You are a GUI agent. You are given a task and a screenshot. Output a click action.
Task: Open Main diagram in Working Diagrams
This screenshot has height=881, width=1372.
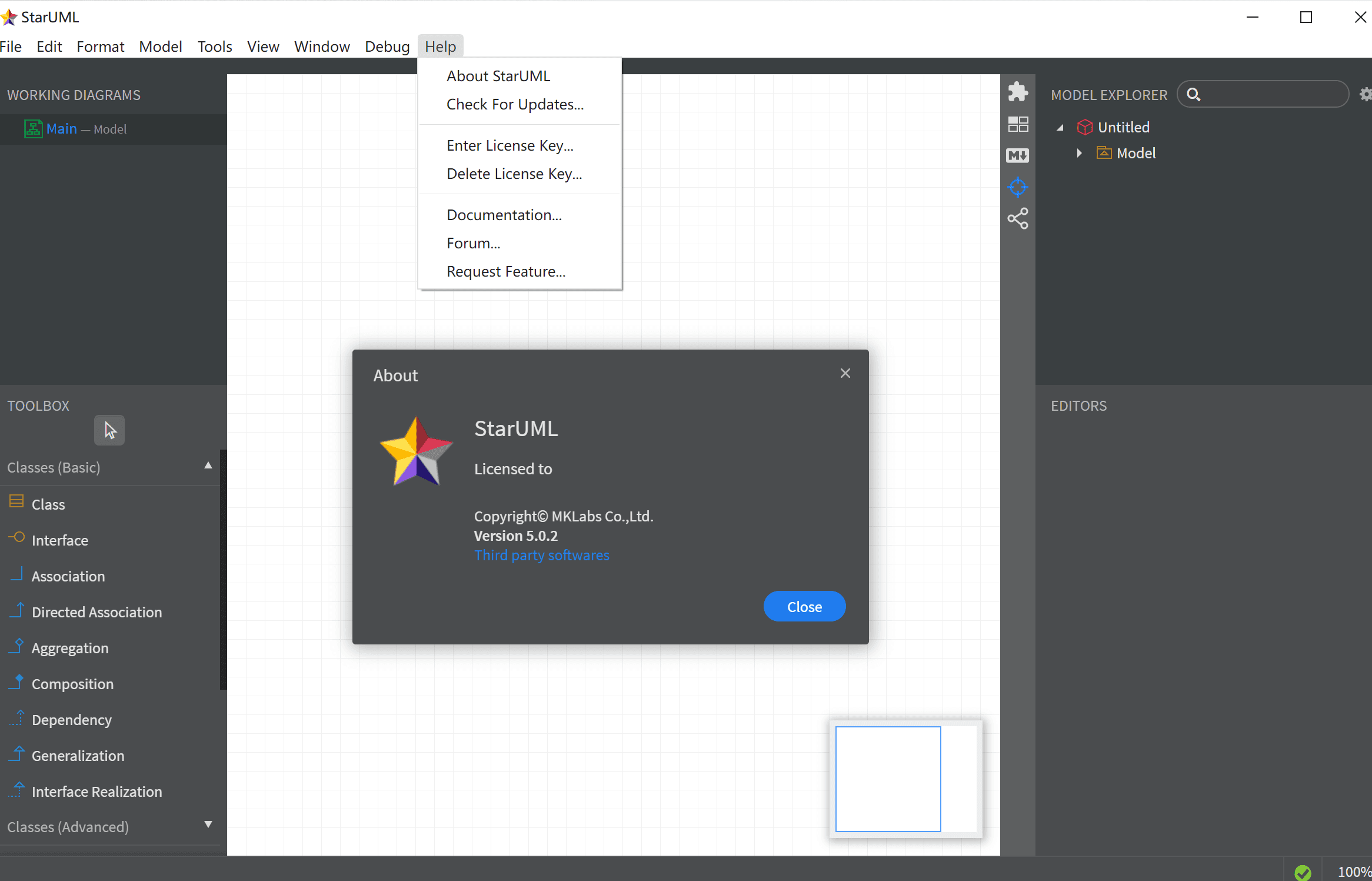tap(113, 129)
